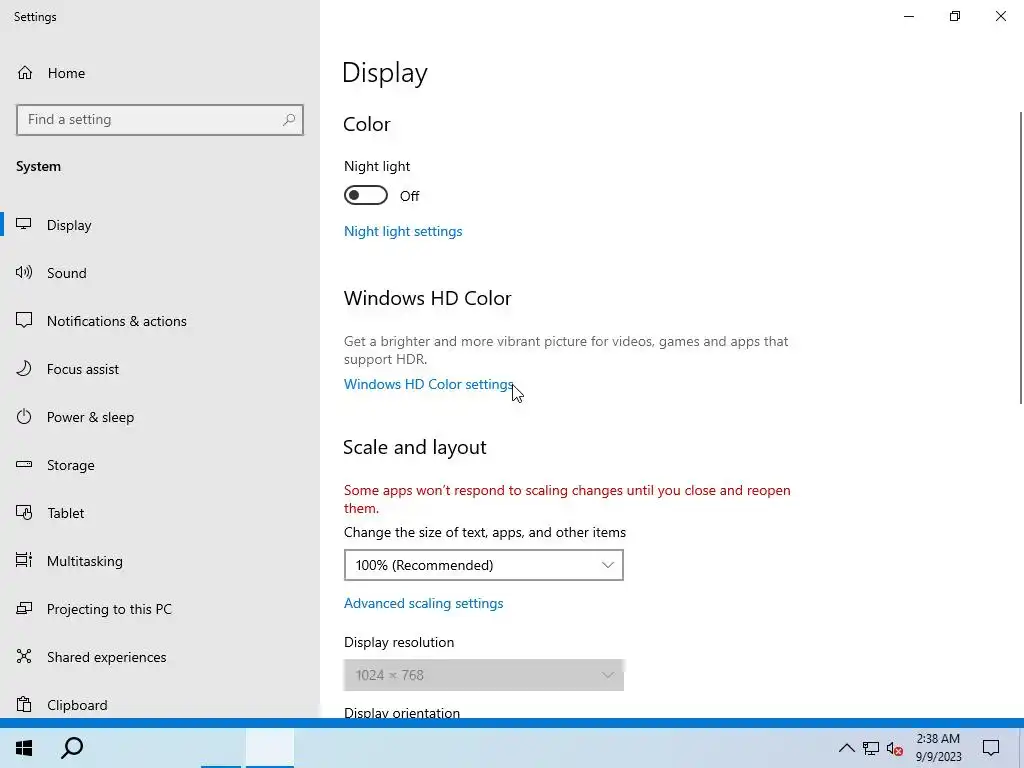Open Windows HD Color settings link

[x=428, y=384]
